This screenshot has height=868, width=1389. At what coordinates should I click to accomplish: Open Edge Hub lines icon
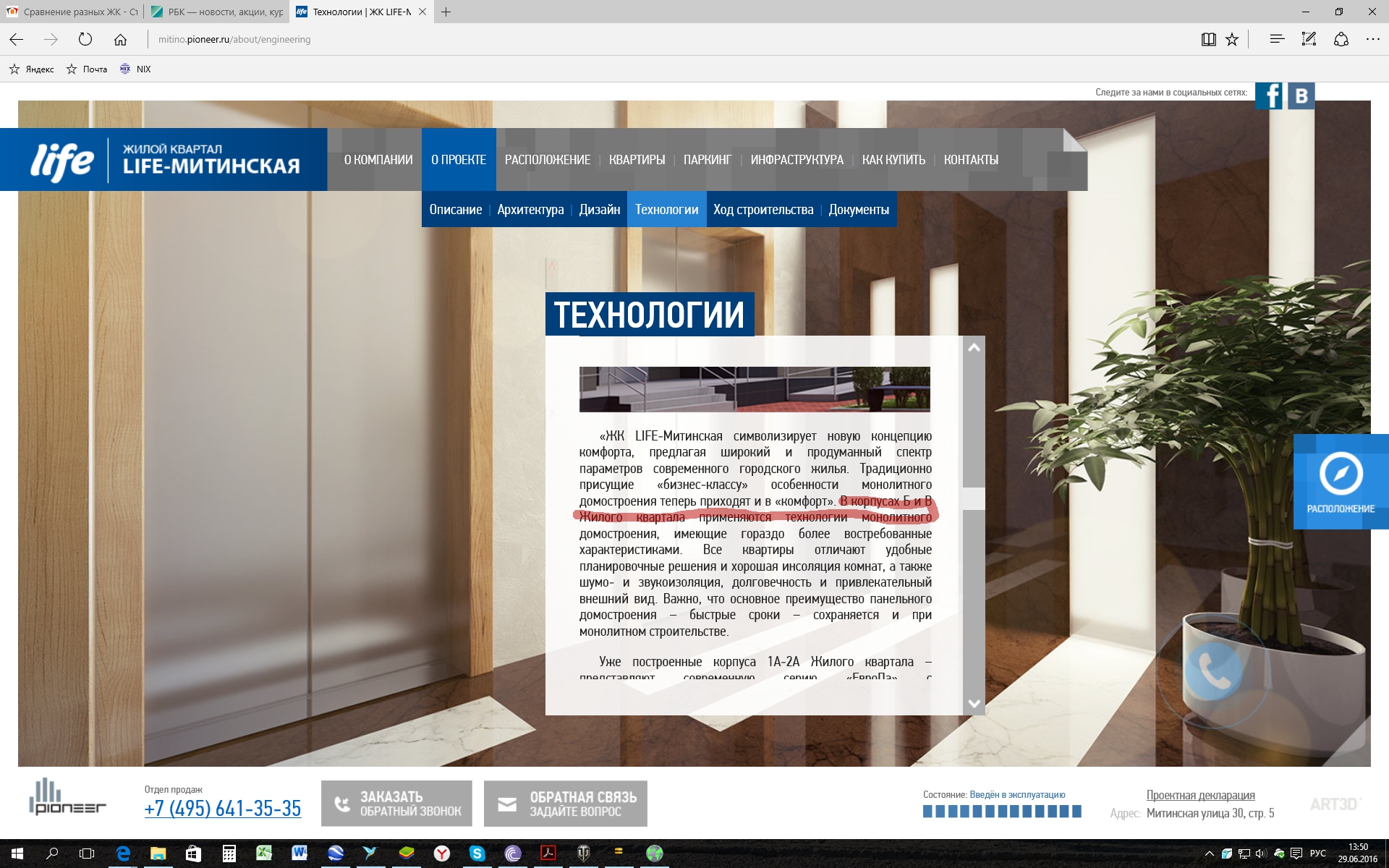point(1277,40)
